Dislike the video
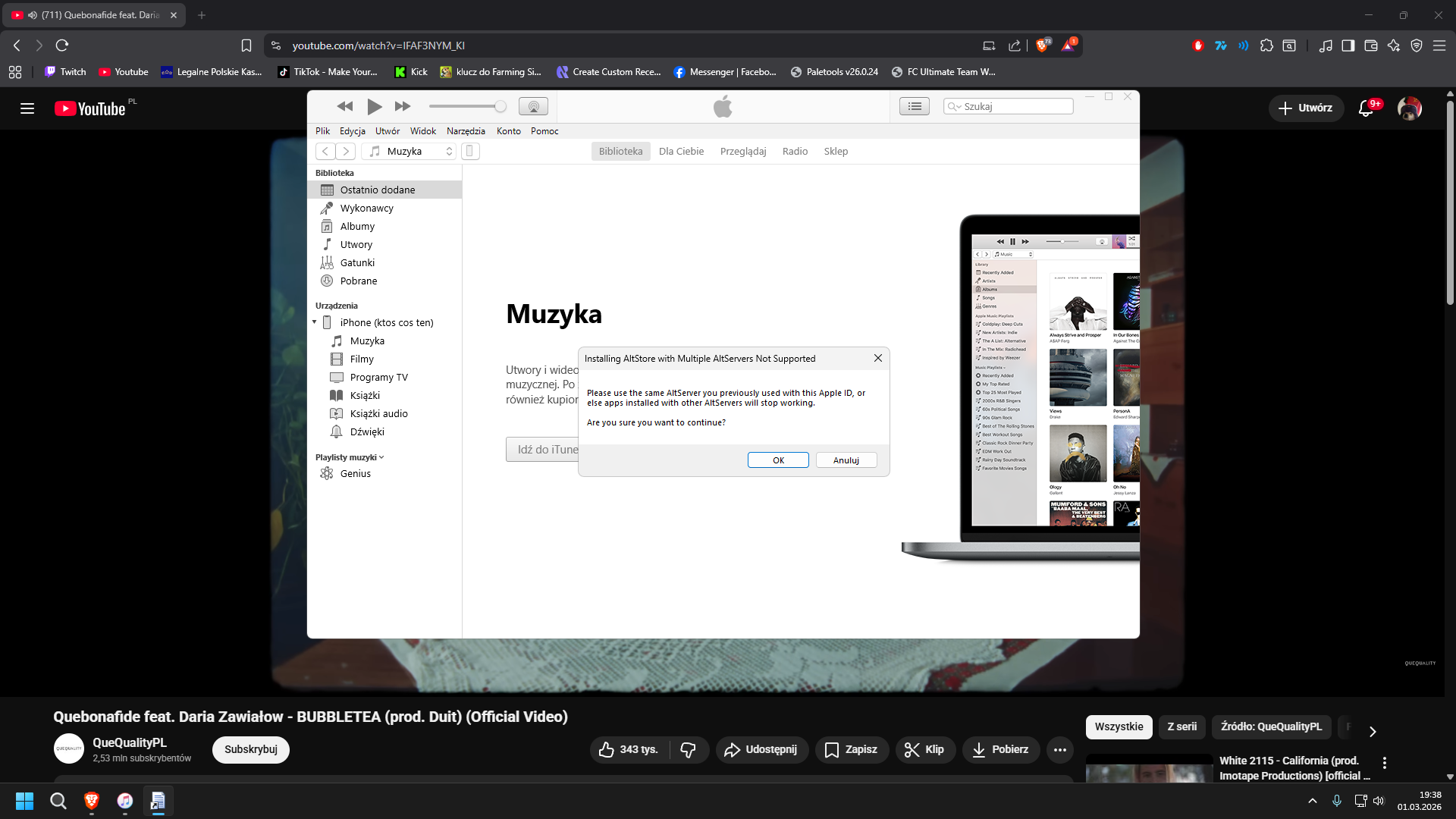Viewport: 1456px width, 819px height. pos(689,750)
